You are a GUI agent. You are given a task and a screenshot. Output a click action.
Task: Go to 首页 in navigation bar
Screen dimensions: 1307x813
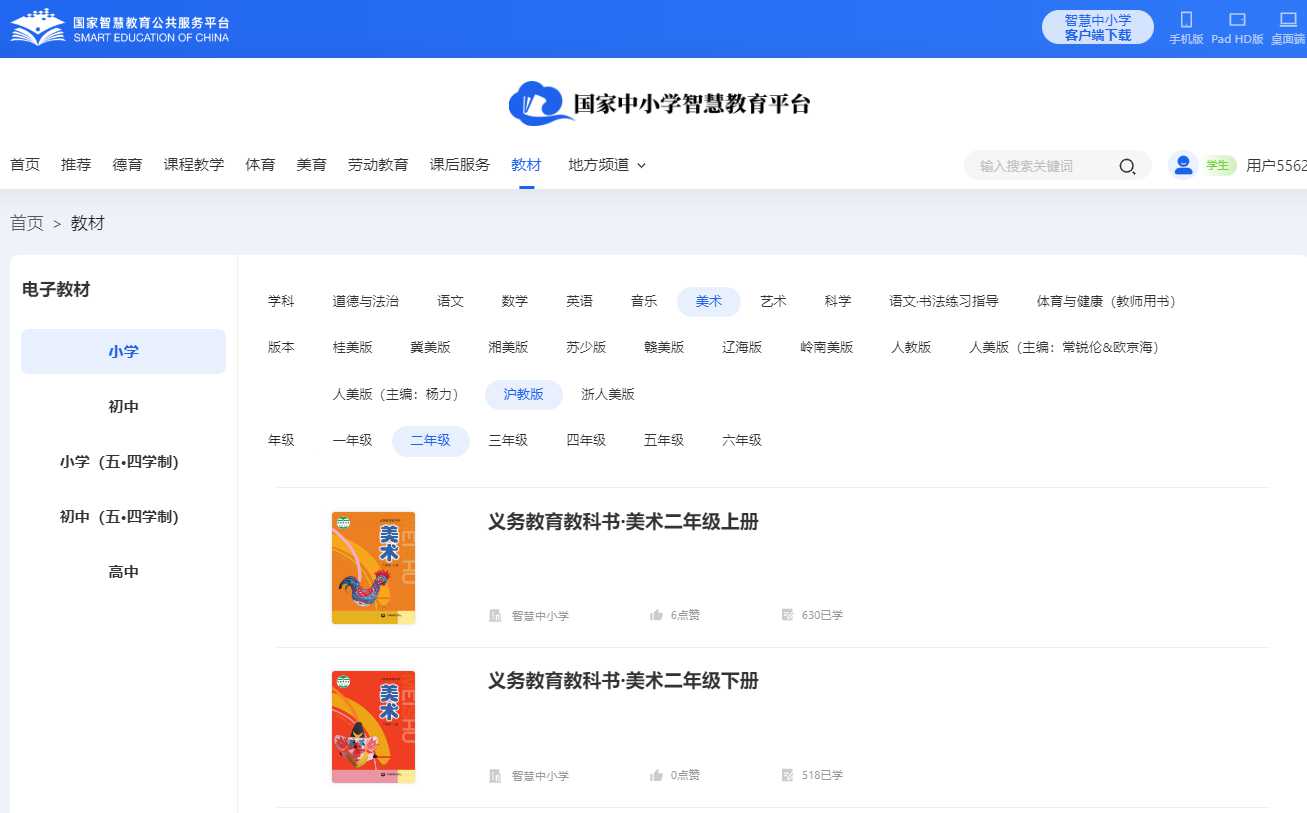click(x=25, y=165)
